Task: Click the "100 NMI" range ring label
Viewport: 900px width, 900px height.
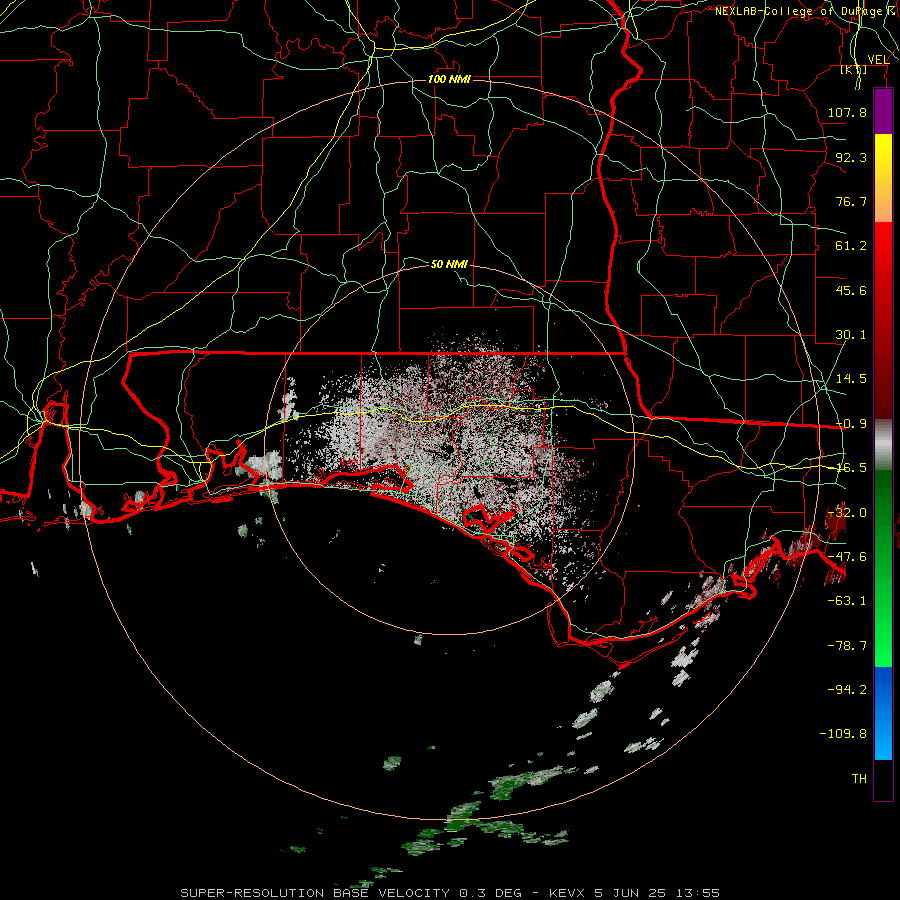Action: [449, 79]
